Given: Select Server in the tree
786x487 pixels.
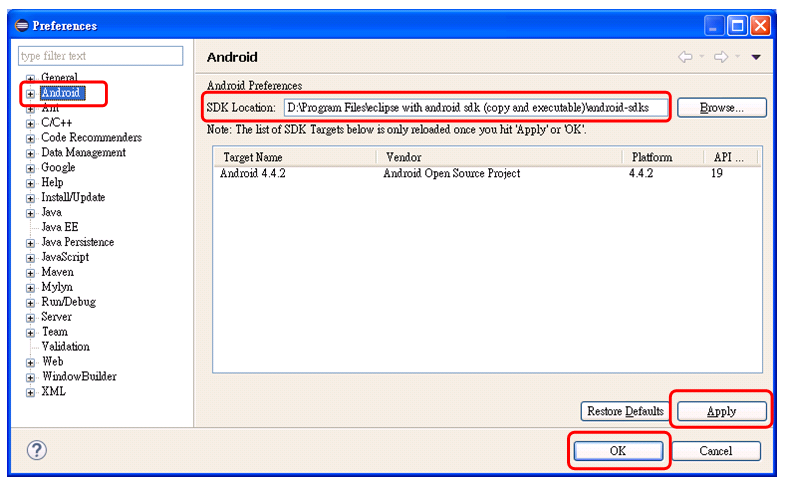Looking at the screenshot, I should (57, 317).
